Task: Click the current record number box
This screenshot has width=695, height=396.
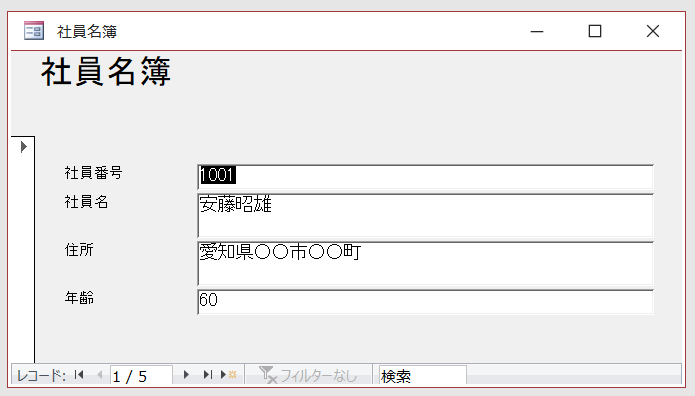Action: pyautogui.click(x=141, y=376)
